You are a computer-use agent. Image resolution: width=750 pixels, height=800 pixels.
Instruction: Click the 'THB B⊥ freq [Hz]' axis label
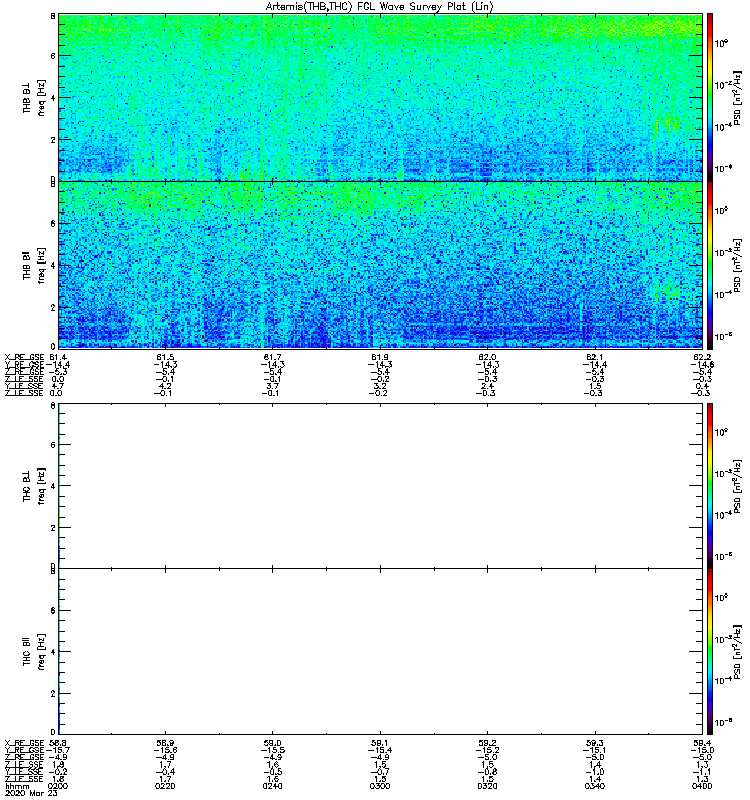tap(34, 97)
